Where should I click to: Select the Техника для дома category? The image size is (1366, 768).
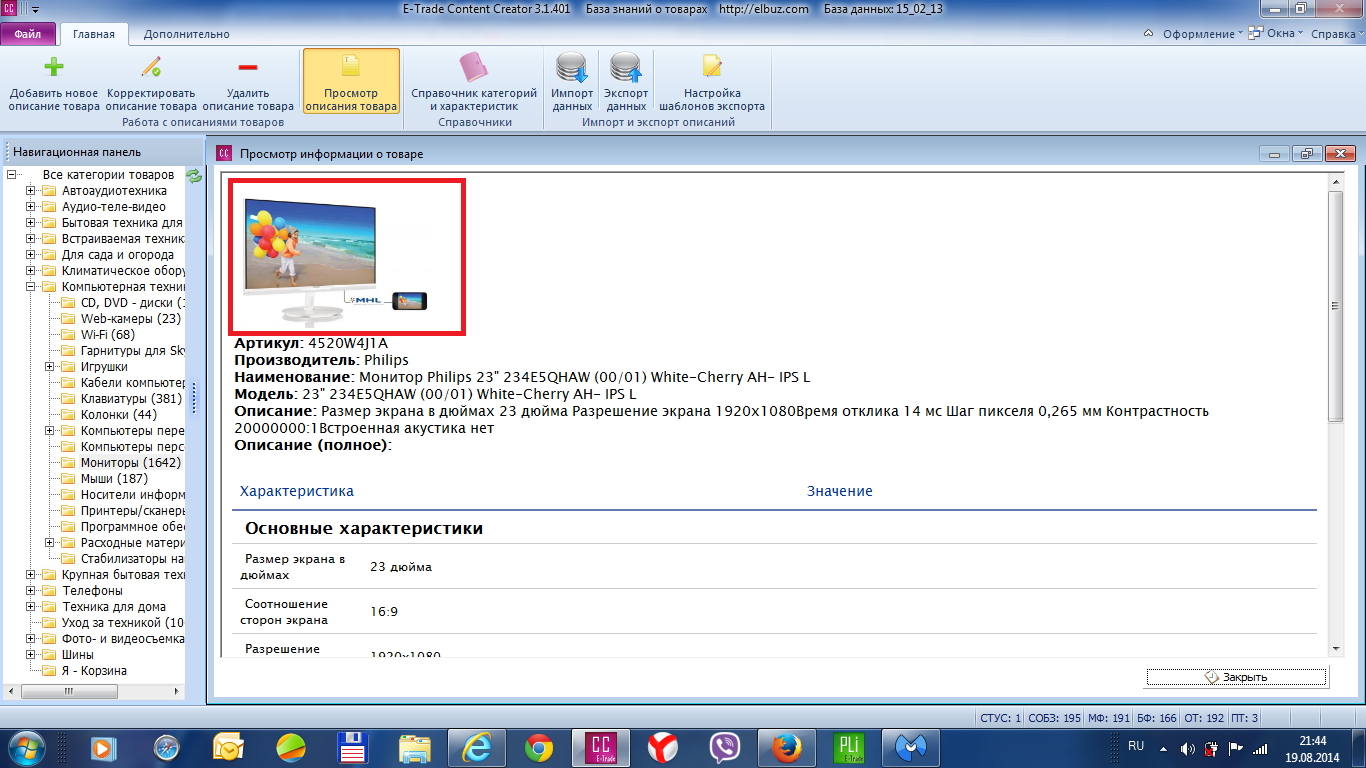coord(114,607)
